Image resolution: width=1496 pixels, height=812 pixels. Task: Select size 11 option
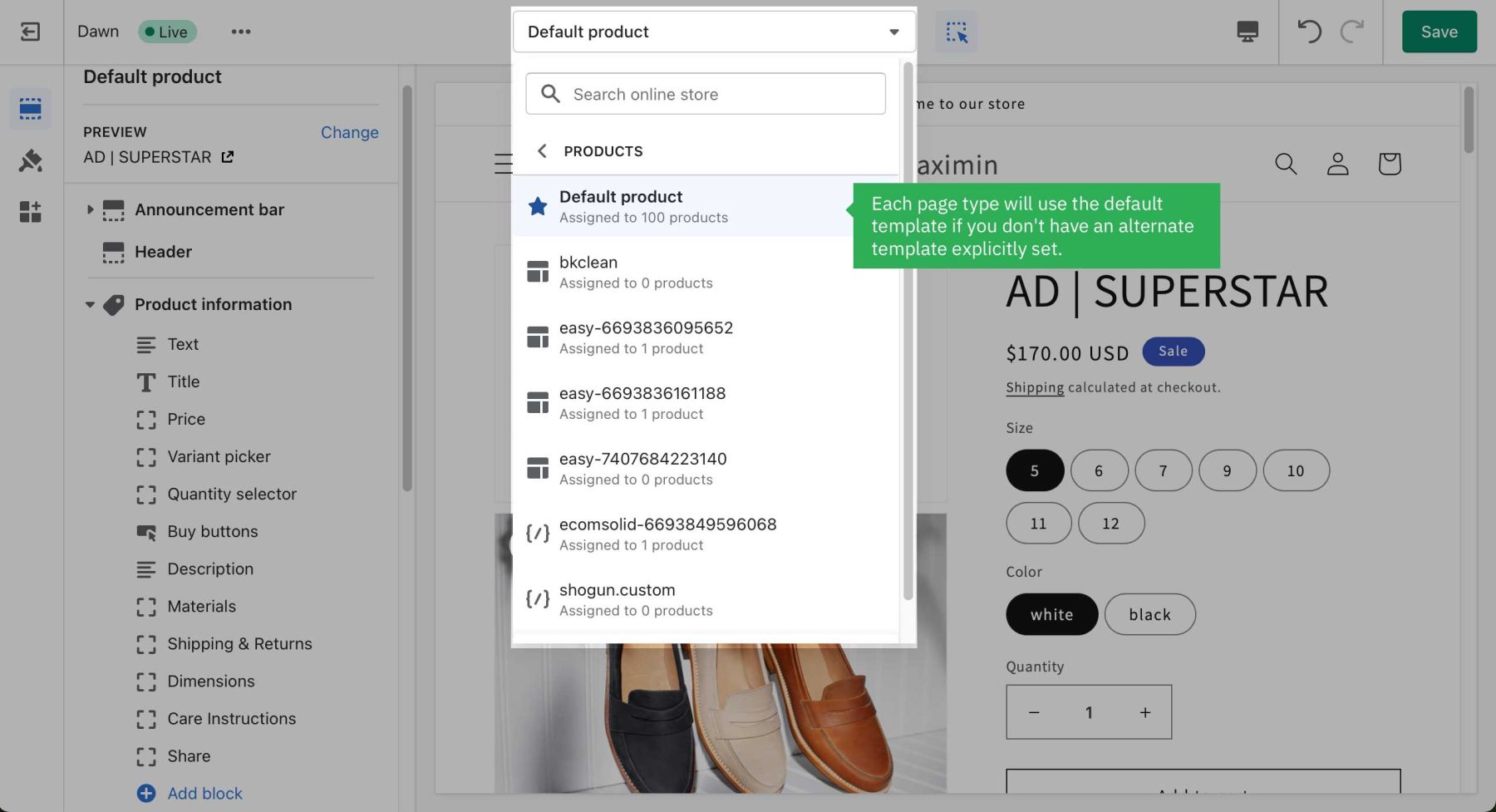pos(1038,524)
